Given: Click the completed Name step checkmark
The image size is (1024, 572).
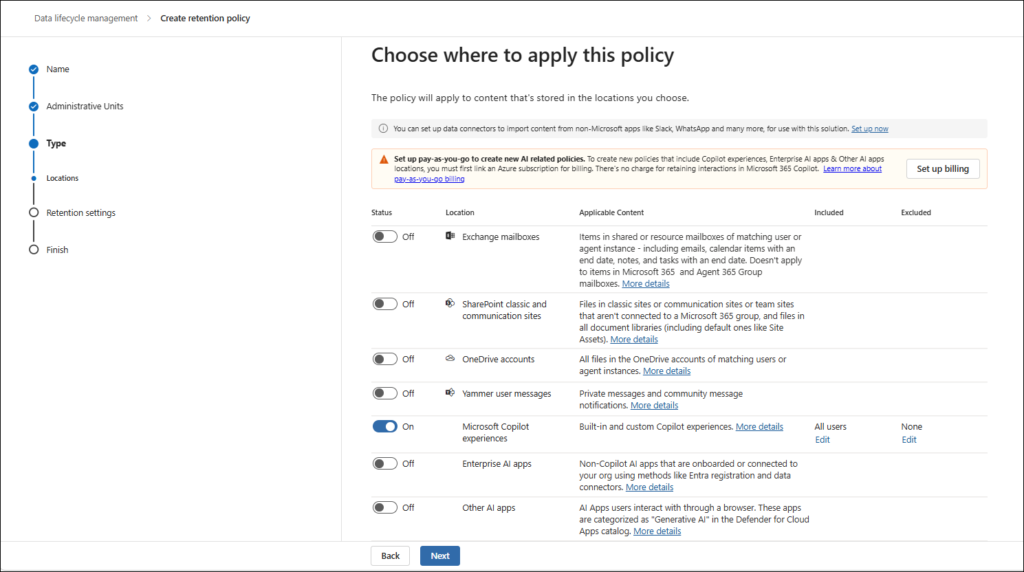Looking at the screenshot, I should point(34,69).
